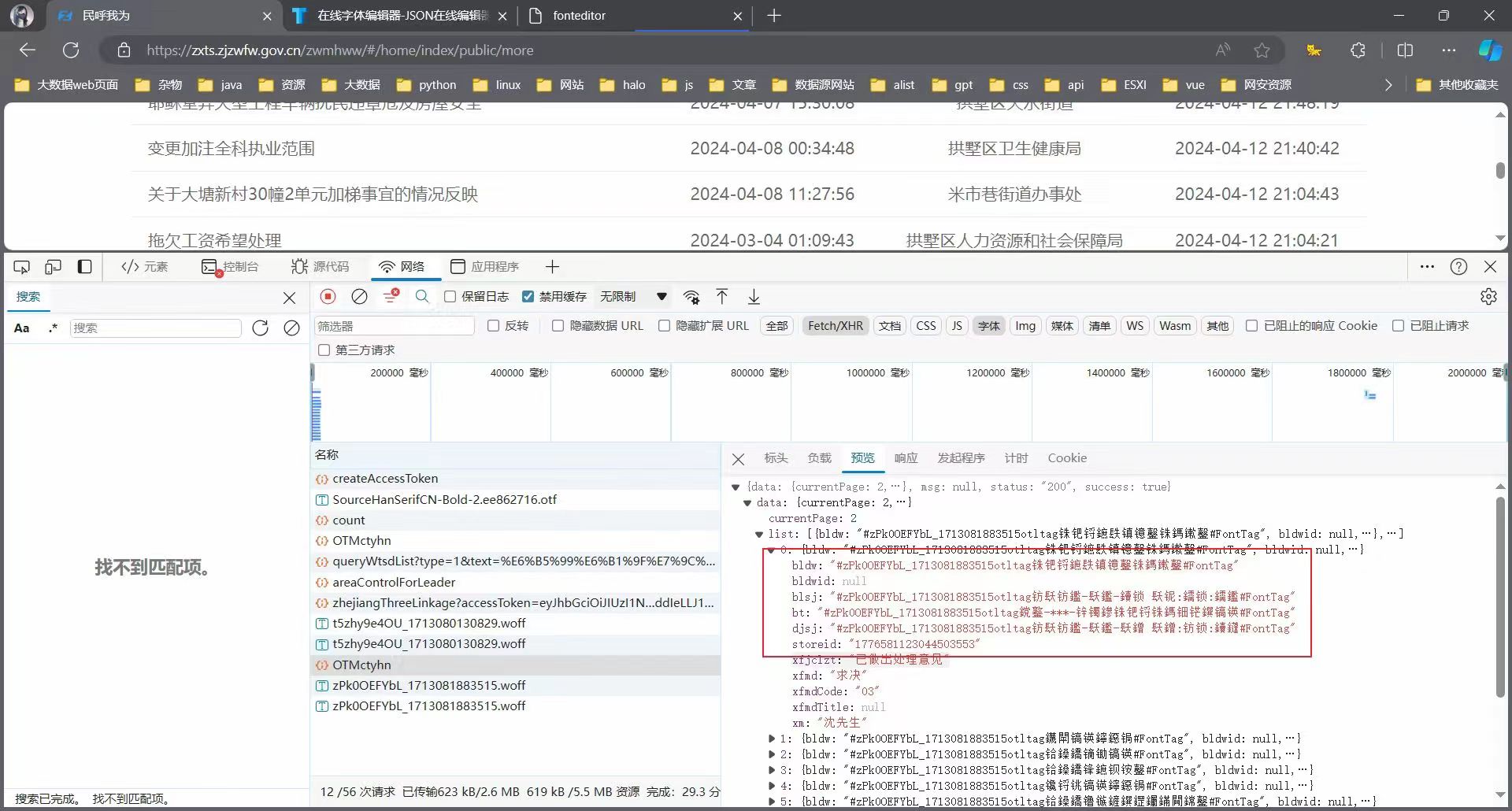Clear the network log

tap(359, 297)
